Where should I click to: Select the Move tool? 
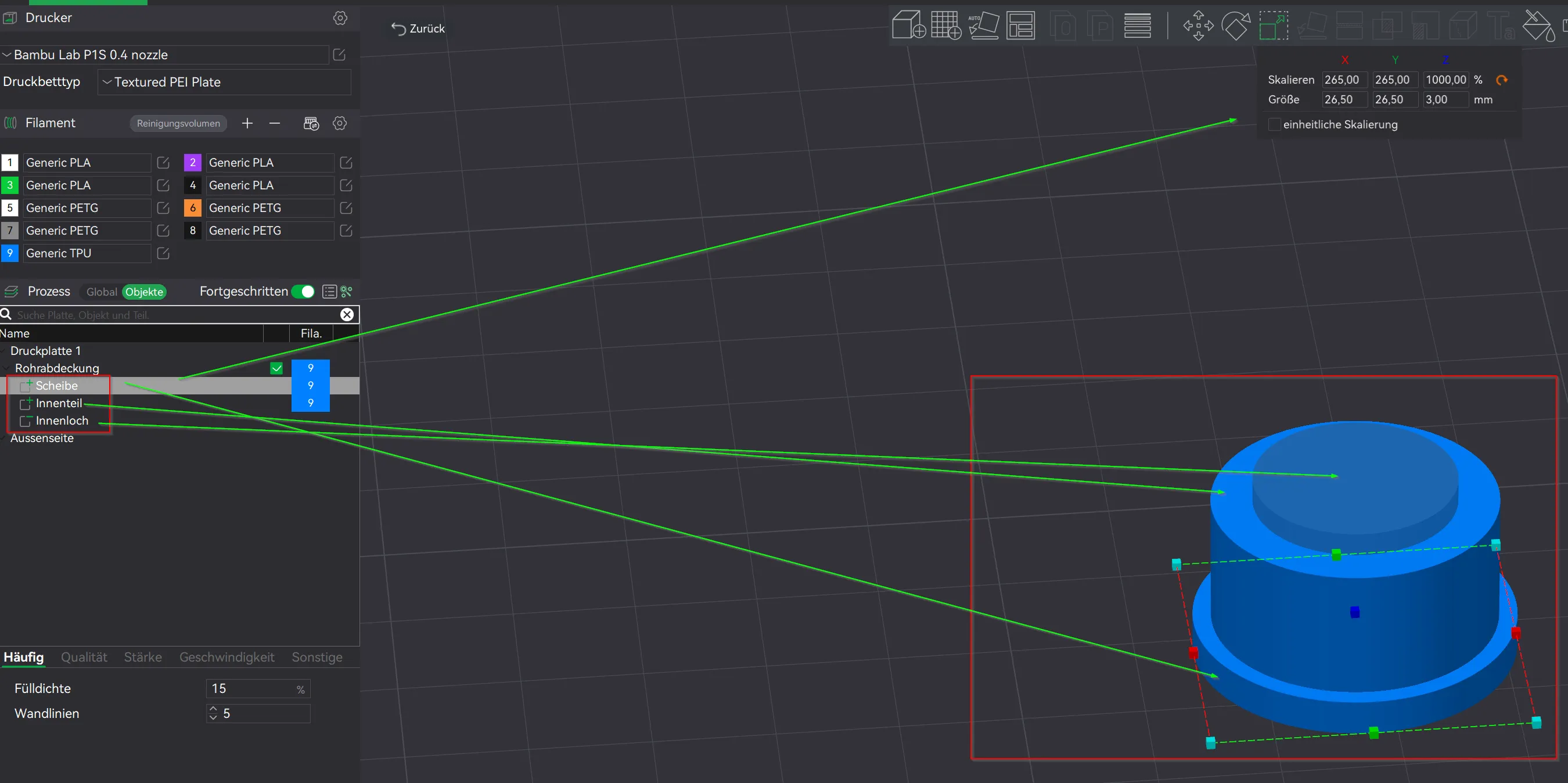pos(1198,26)
